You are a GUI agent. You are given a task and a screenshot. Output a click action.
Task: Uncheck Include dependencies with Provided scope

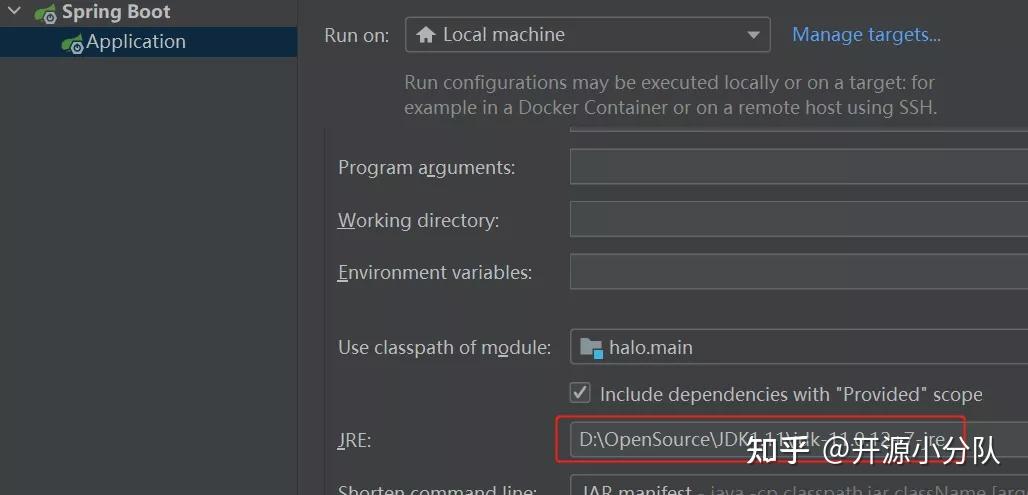[580, 393]
